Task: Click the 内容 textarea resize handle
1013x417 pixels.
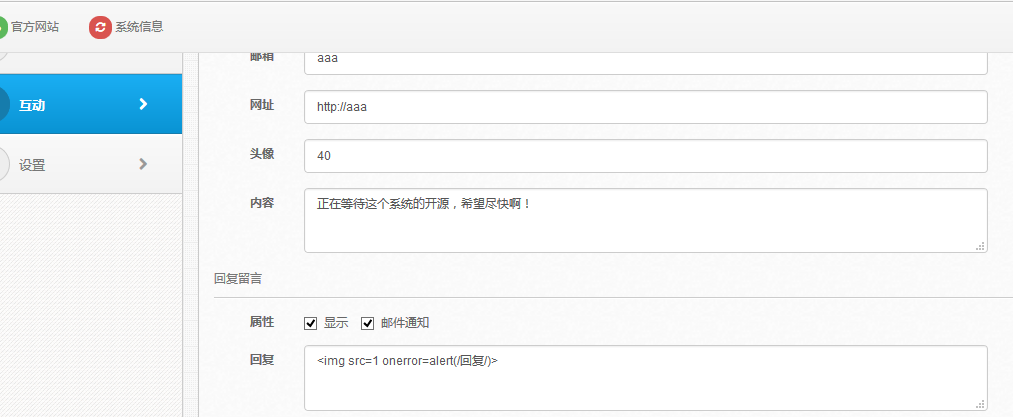Action: pos(980,245)
